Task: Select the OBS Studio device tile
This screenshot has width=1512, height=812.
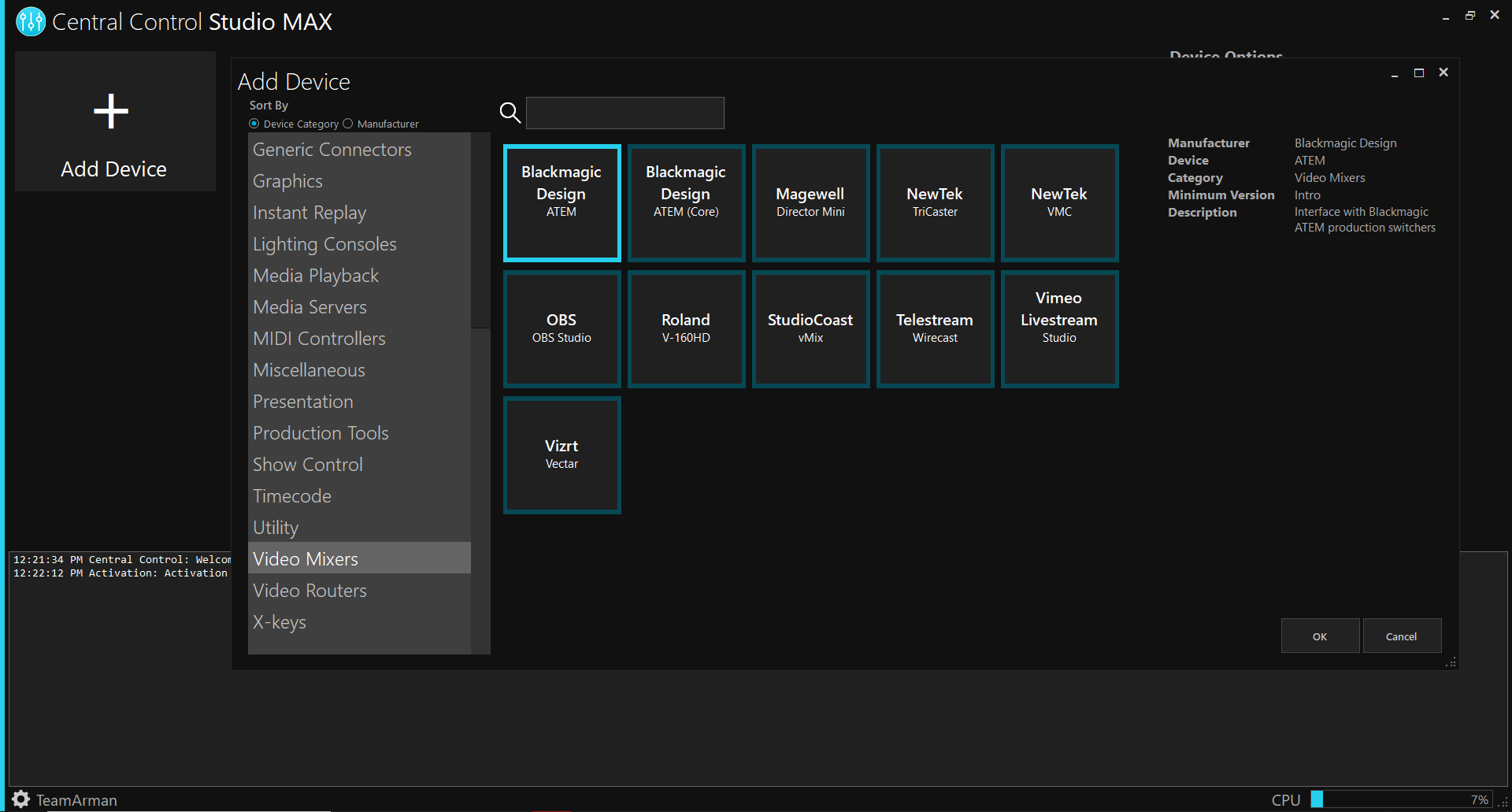Action: (x=561, y=329)
